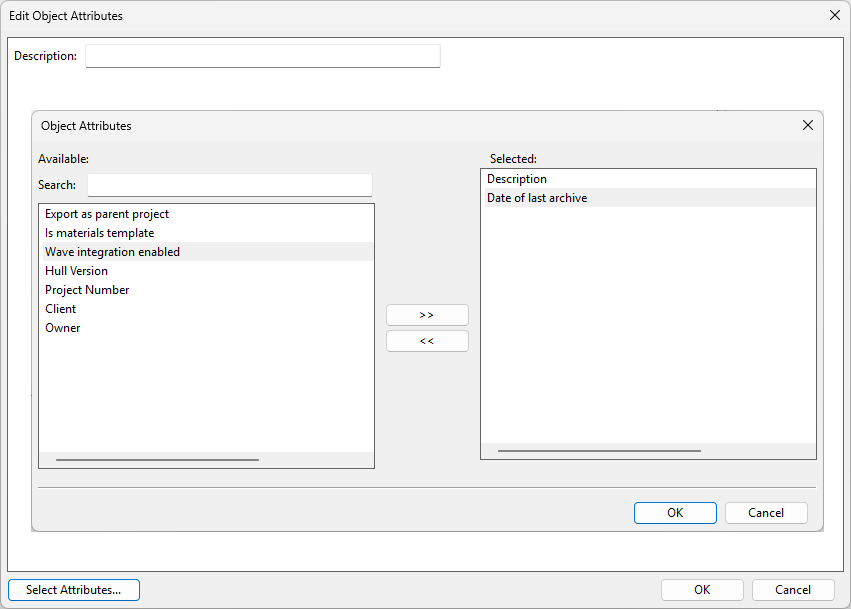Click Cancel in Edit Object Attributes window

(793, 590)
